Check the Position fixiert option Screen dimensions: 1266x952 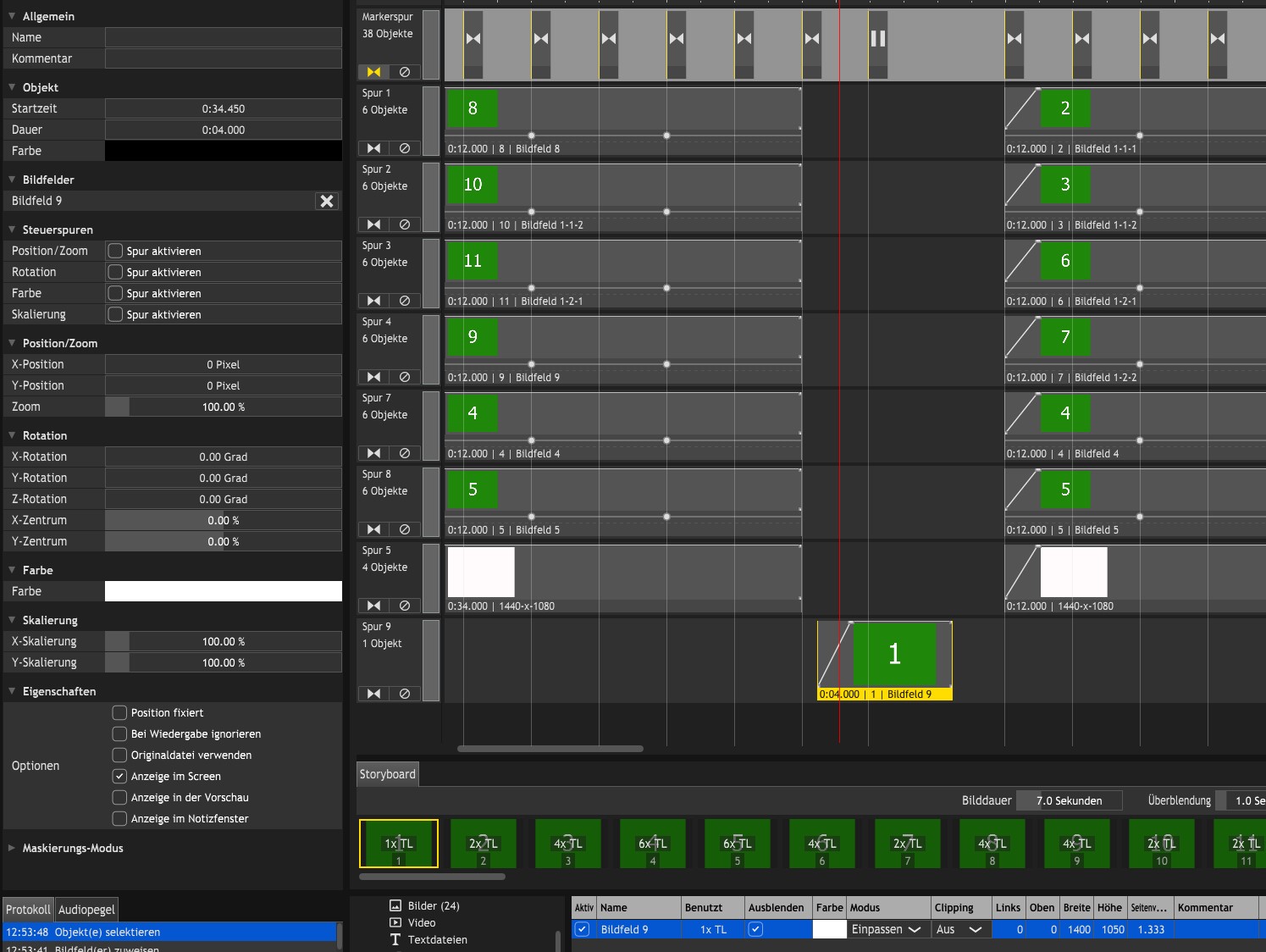[x=120, y=712]
